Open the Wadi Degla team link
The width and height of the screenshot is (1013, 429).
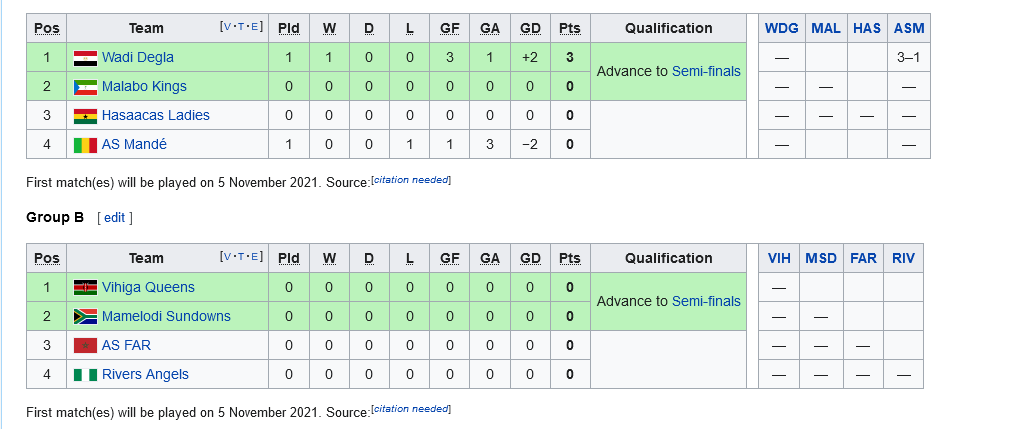point(138,58)
